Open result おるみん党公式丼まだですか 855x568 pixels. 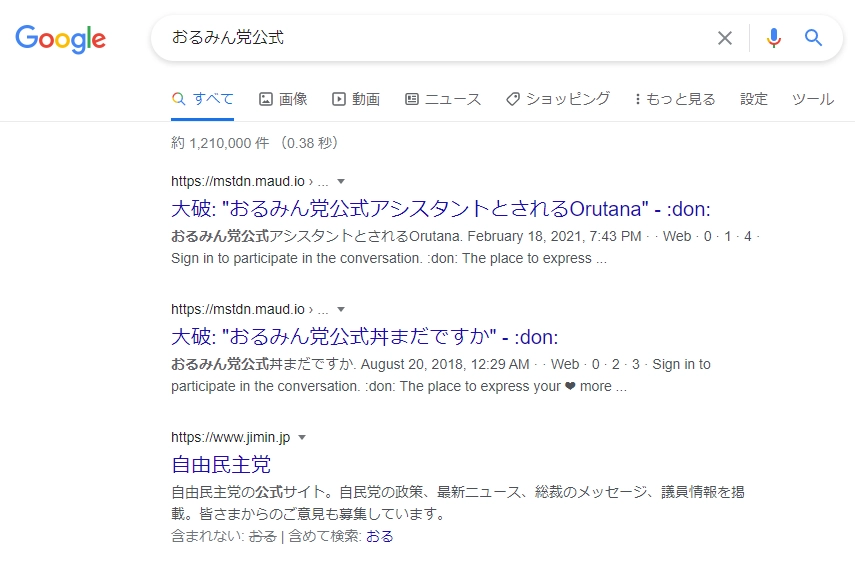tap(364, 336)
